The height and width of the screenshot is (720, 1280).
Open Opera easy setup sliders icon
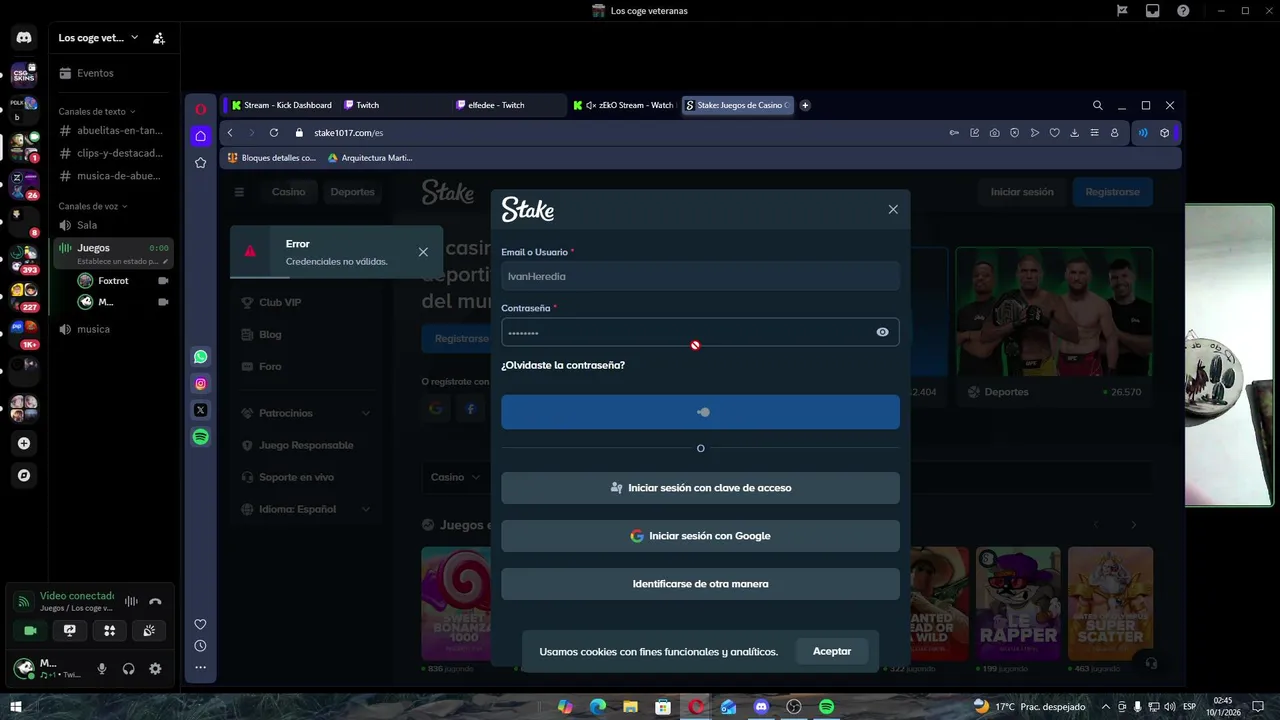click(1094, 133)
